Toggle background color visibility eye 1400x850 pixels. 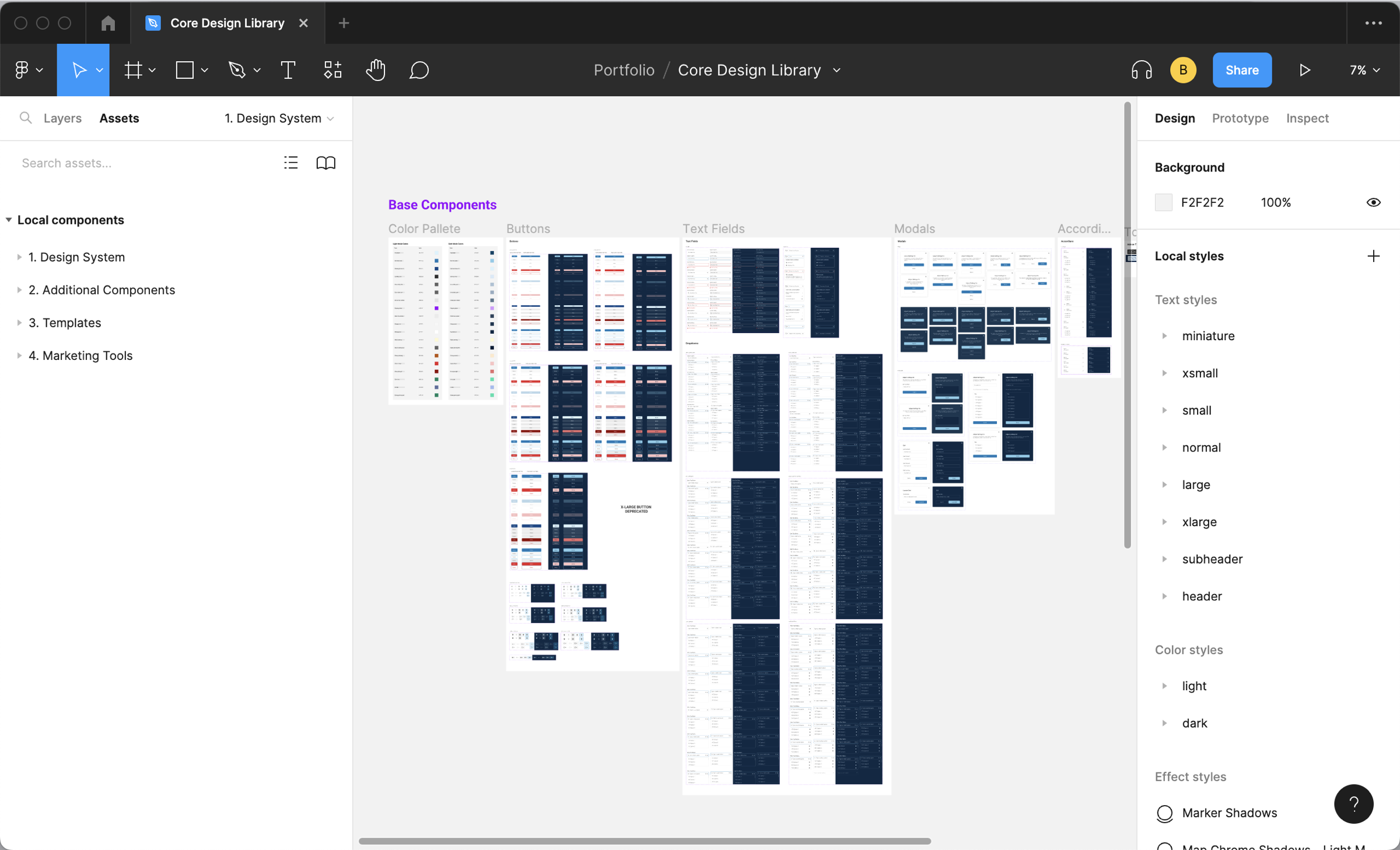coord(1373,202)
